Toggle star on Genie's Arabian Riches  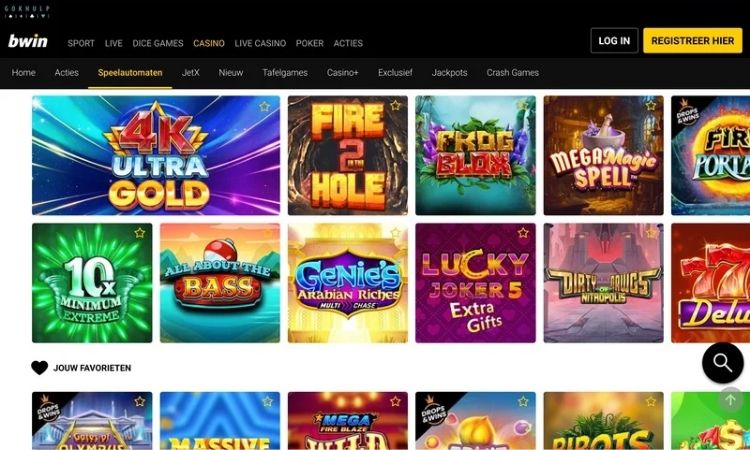(395, 233)
